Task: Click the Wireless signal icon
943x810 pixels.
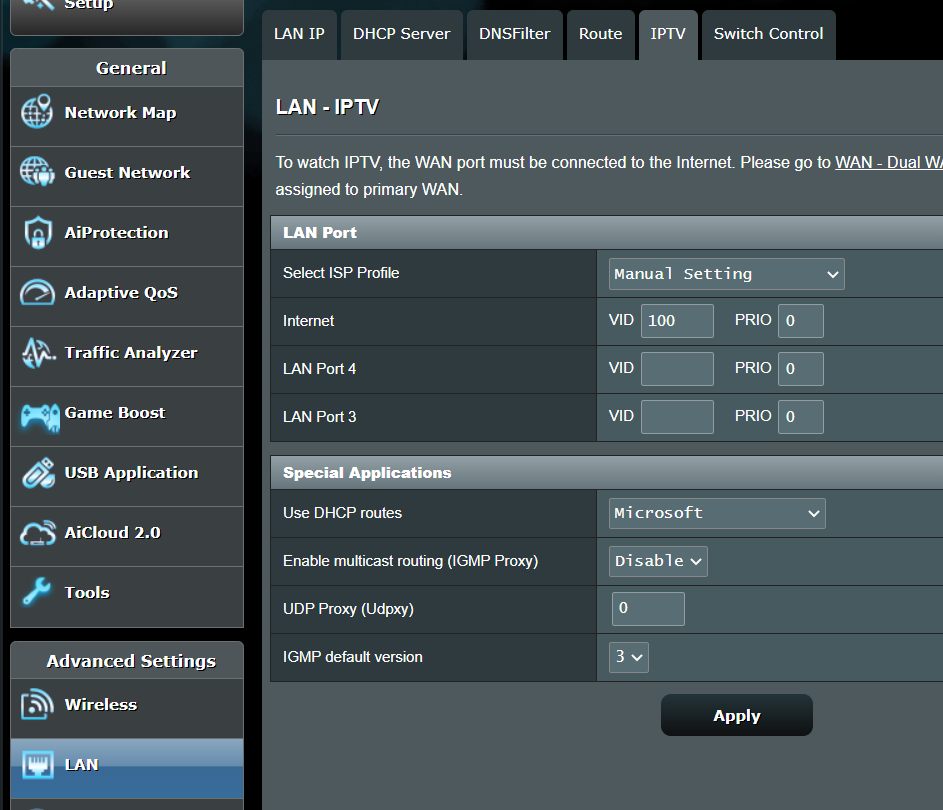Action: click(x=37, y=704)
